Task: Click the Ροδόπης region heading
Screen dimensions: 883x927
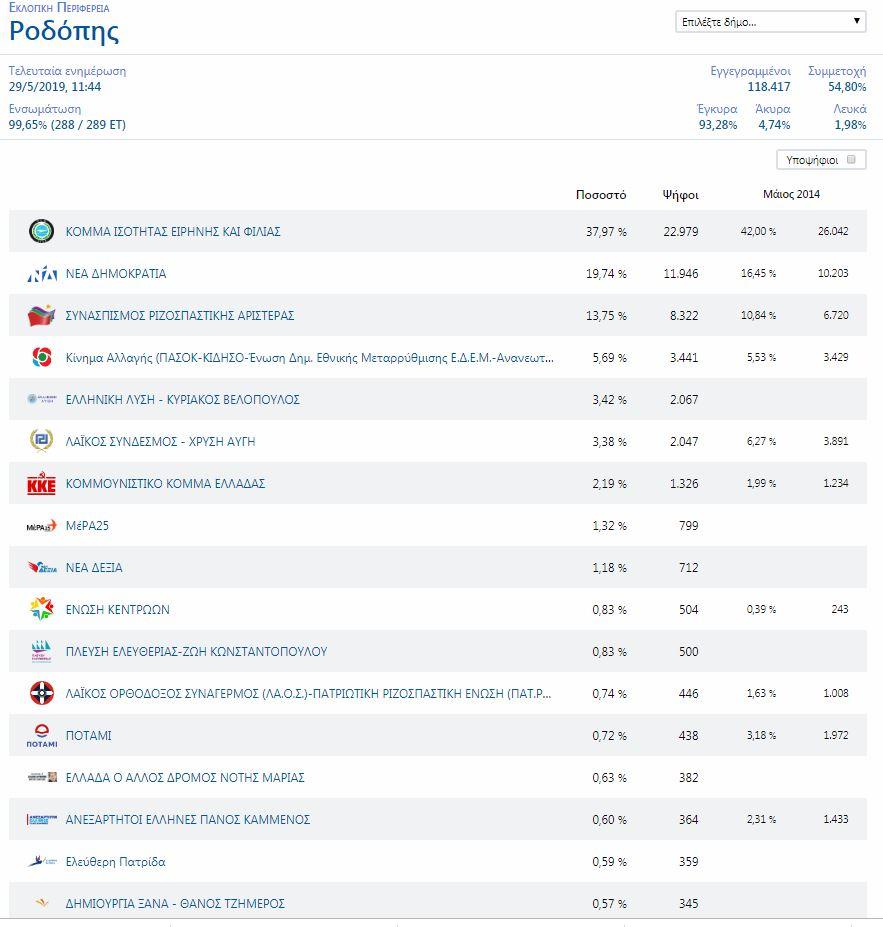Action: 64,31
